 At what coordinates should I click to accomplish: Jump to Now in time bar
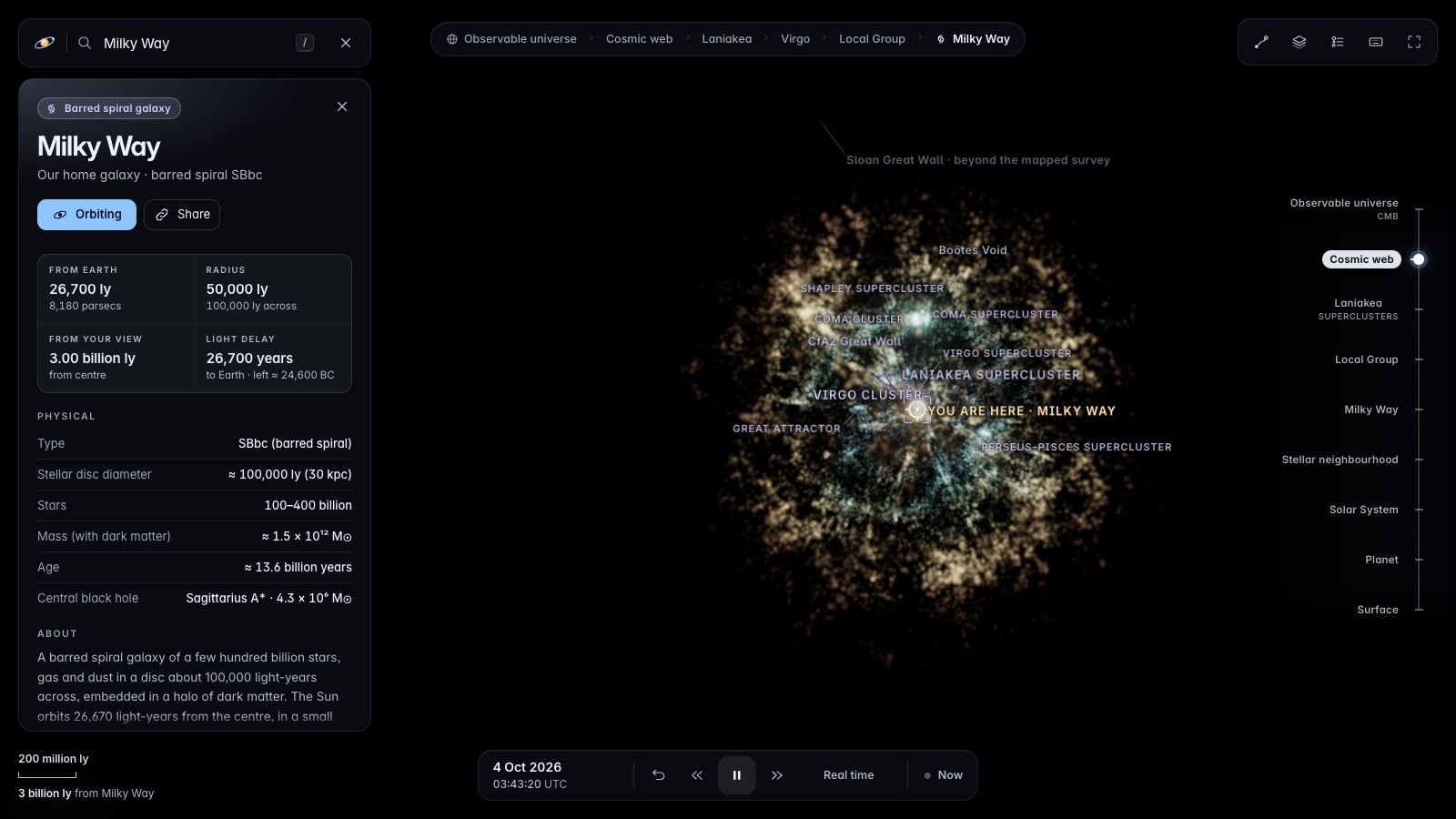pos(944,775)
